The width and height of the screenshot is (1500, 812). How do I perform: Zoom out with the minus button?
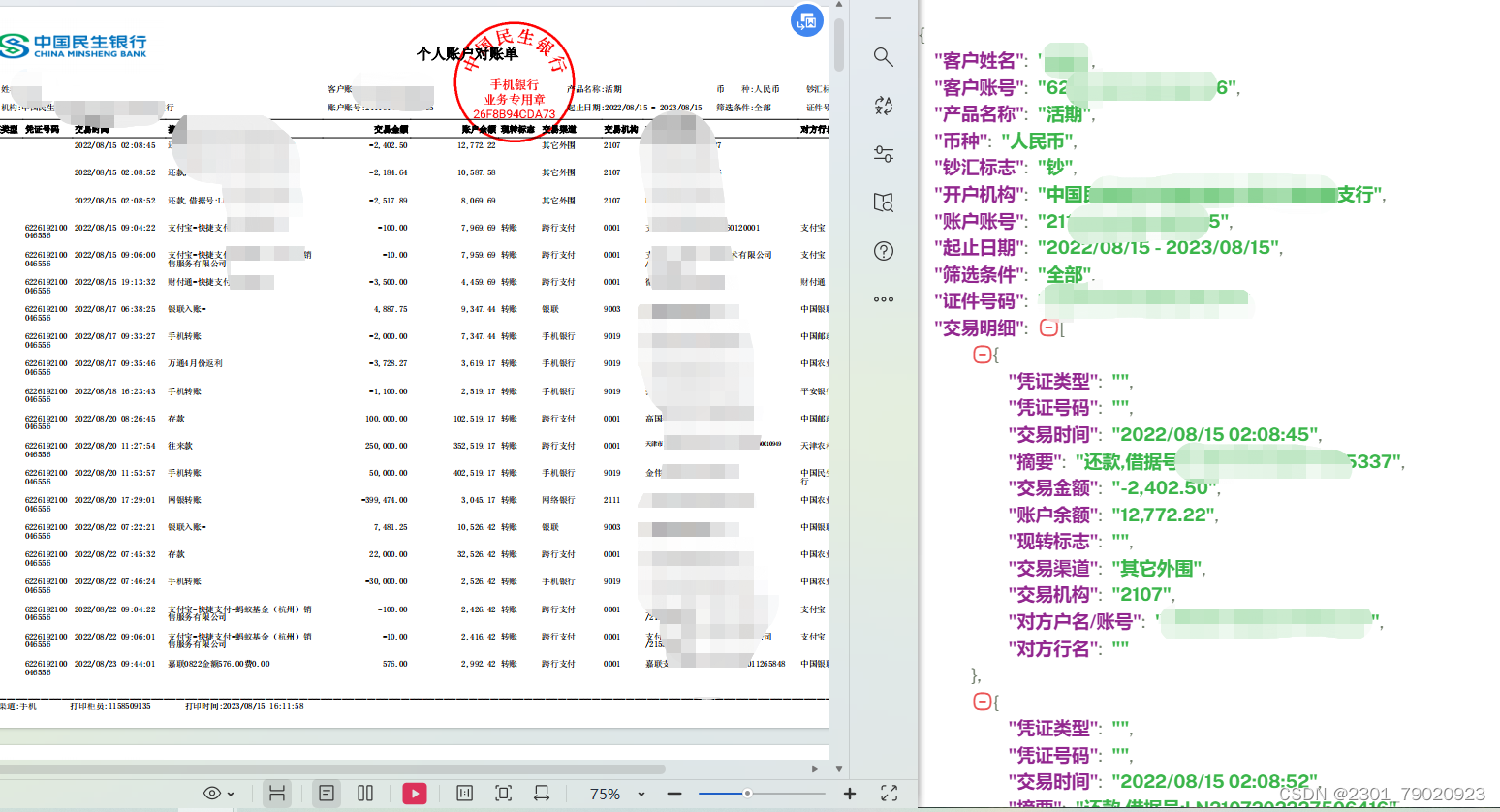click(674, 794)
